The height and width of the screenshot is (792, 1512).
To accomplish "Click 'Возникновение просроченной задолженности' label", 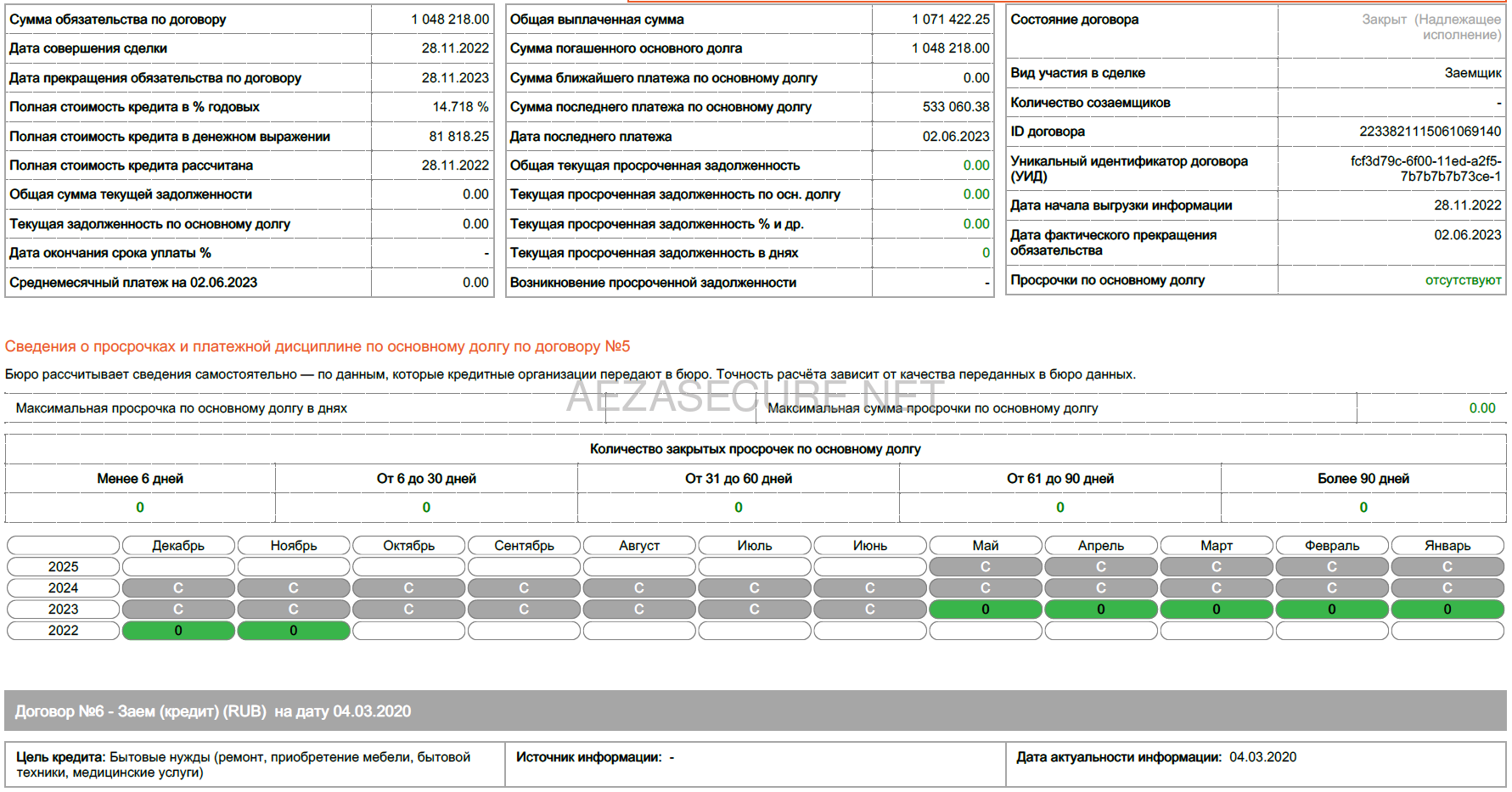I will (653, 283).
